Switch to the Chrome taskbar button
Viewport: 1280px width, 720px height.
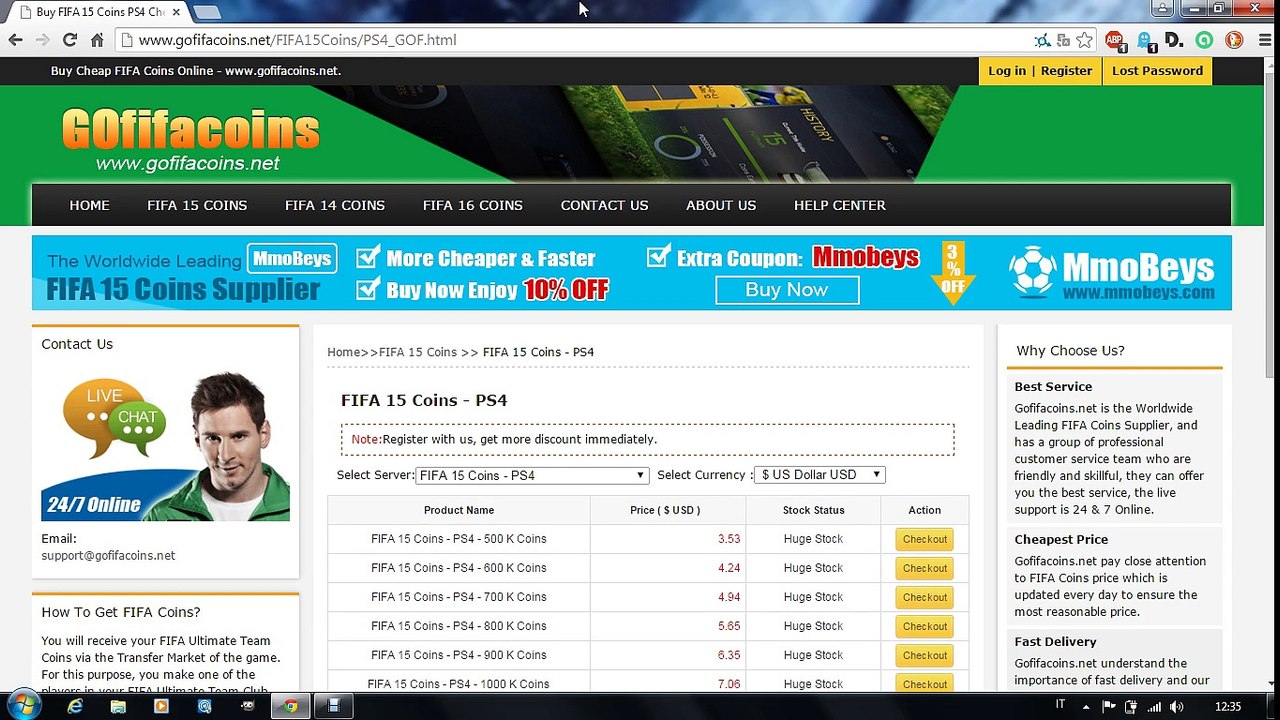(x=290, y=706)
